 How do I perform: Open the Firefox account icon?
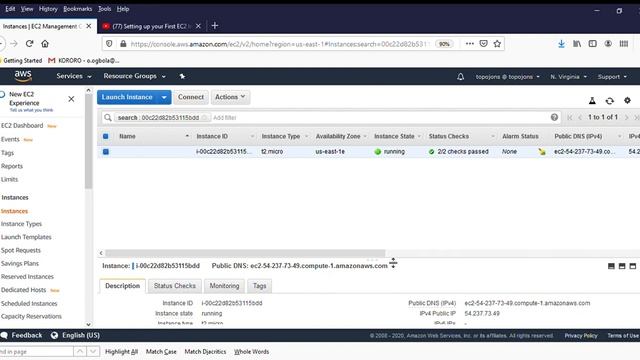pos(608,44)
